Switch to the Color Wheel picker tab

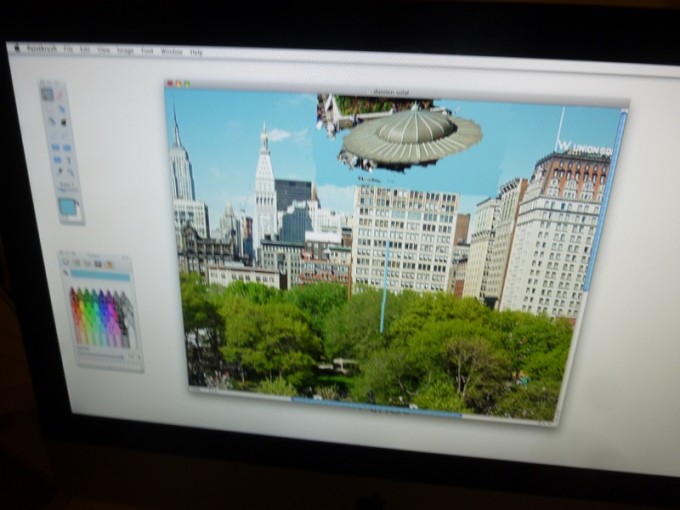coord(66,262)
